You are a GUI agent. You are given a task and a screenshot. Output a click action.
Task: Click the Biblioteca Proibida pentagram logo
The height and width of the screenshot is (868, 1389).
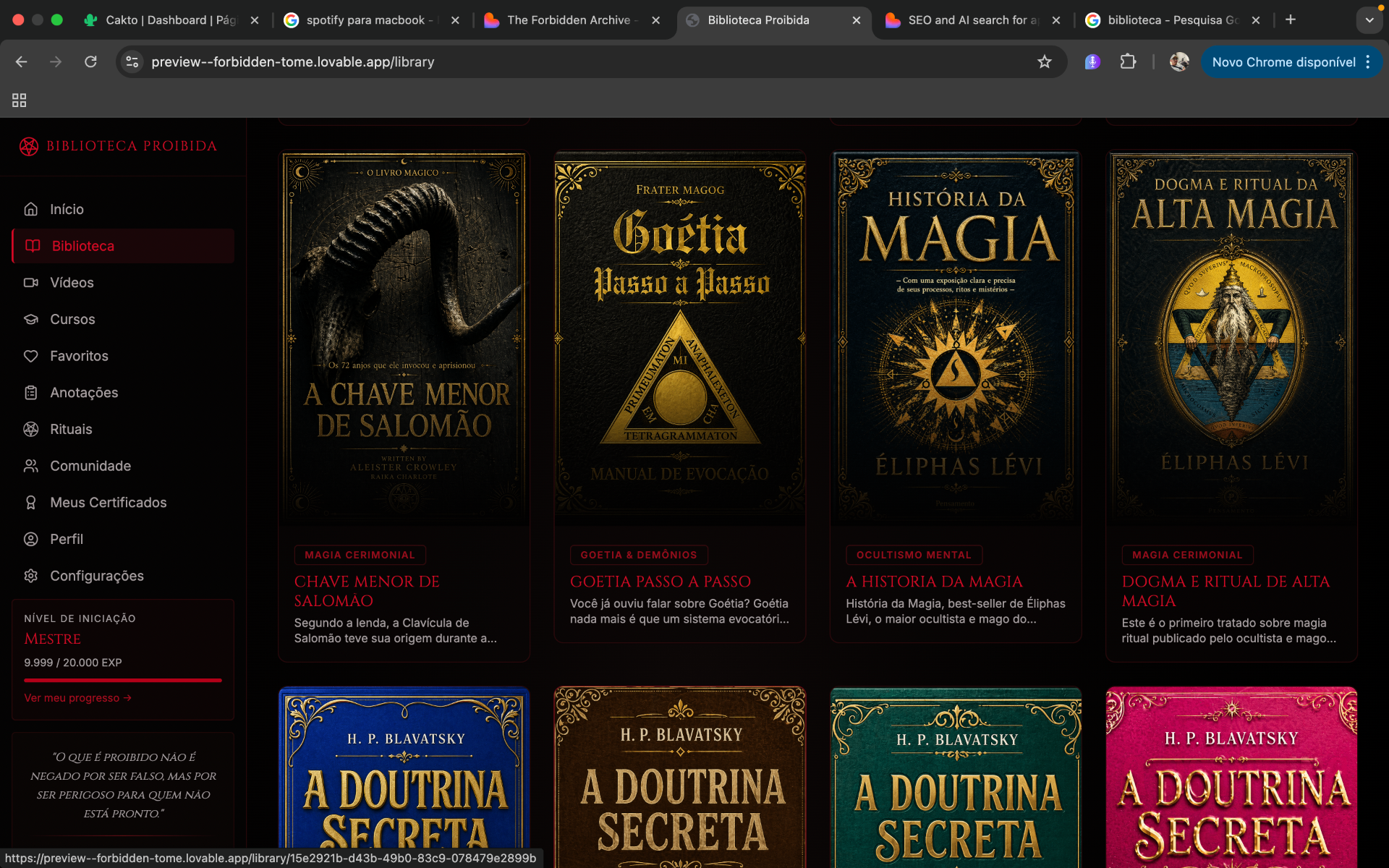click(x=29, y=146)
